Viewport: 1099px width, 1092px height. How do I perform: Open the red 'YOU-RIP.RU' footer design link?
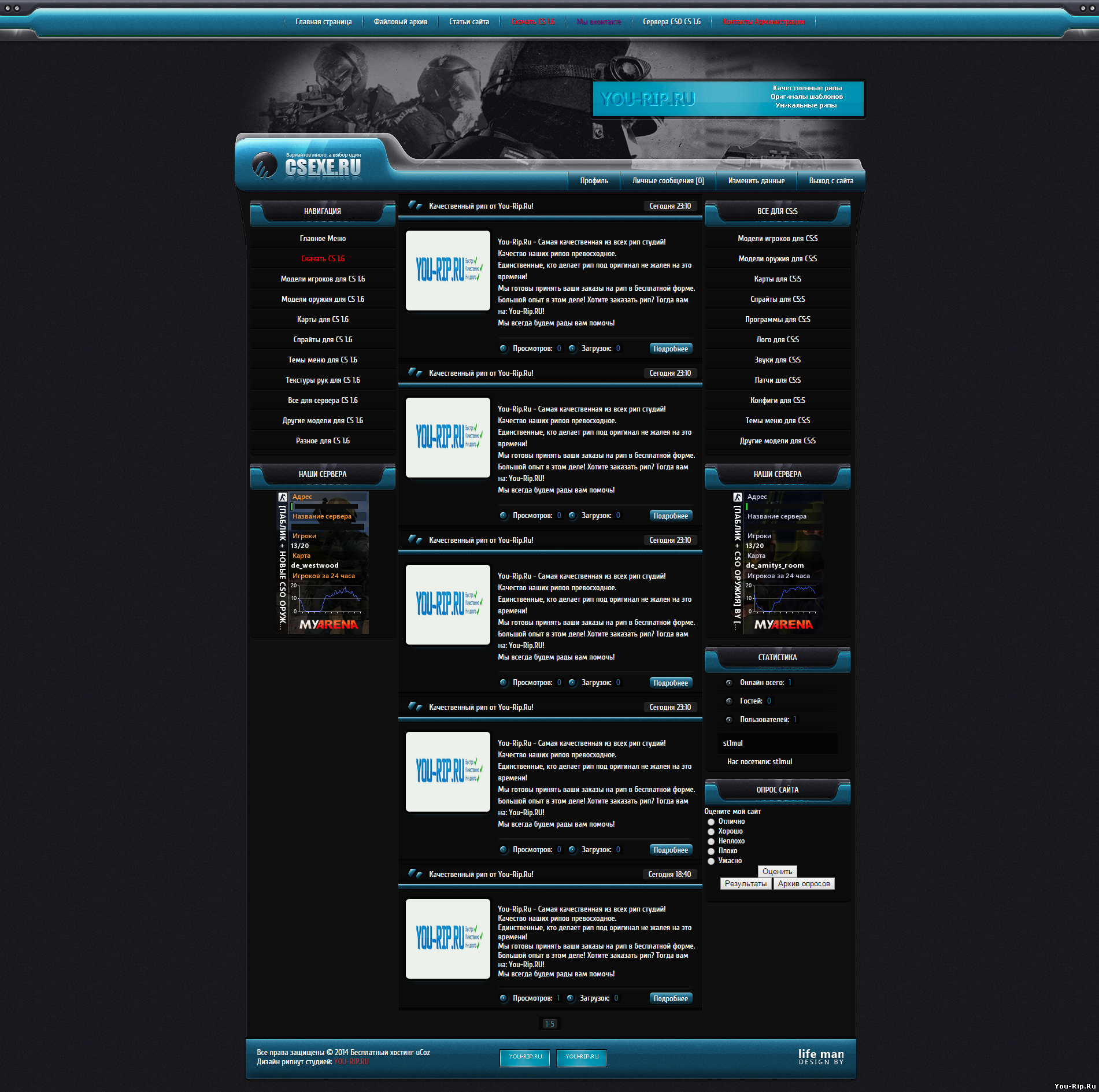(x=351, y=1062)
